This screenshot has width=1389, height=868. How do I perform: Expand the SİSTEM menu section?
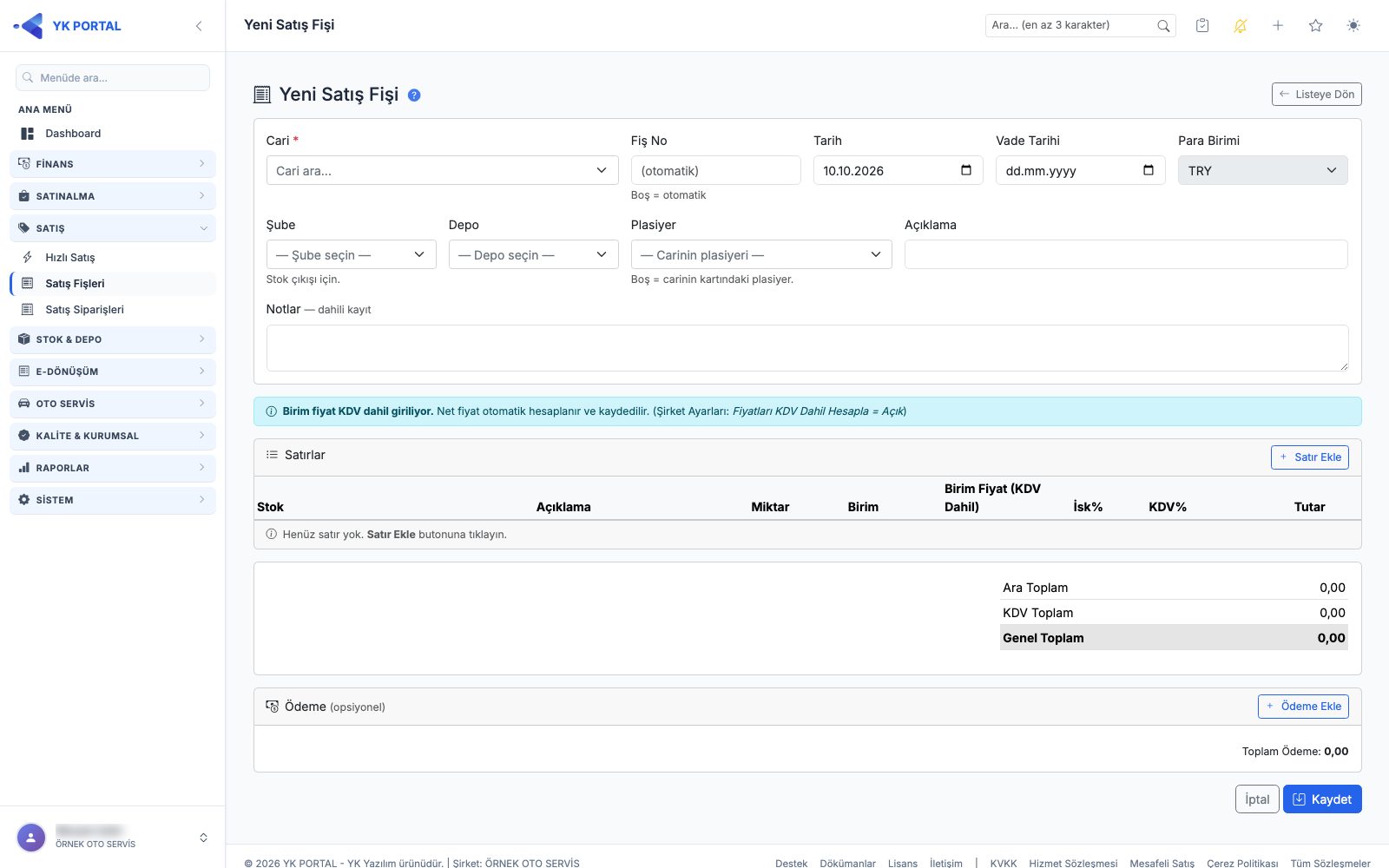pos(113,500)
